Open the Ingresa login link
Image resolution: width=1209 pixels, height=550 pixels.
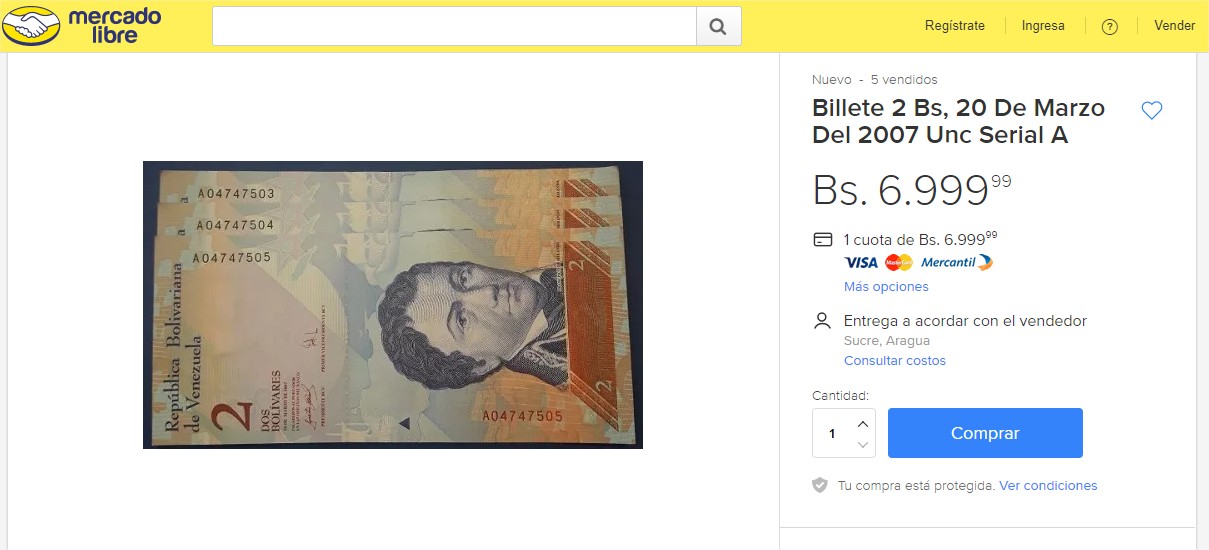point(1043,26)
